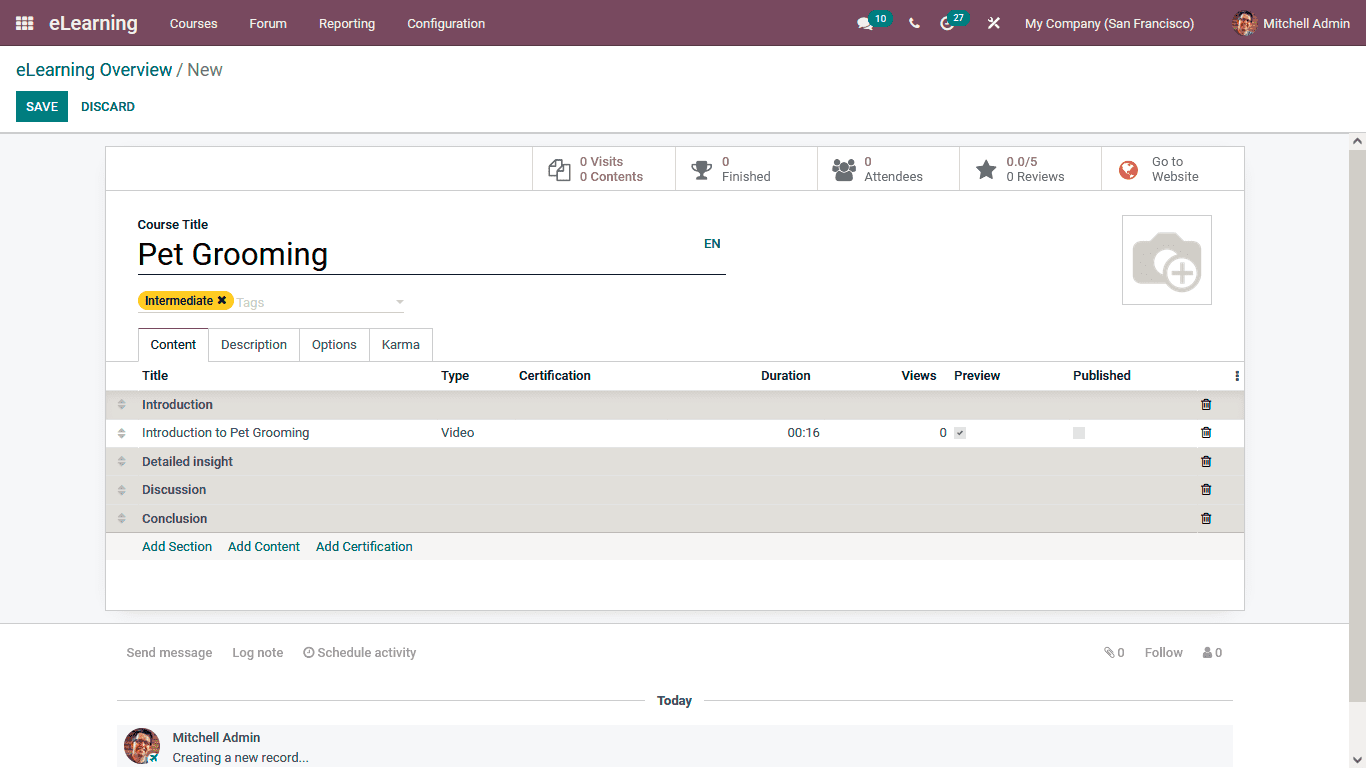Image resolution: width=1366 pixels, height=768 pixels.
Task: Remove the Intermediate tag
Action: point(221,300)
